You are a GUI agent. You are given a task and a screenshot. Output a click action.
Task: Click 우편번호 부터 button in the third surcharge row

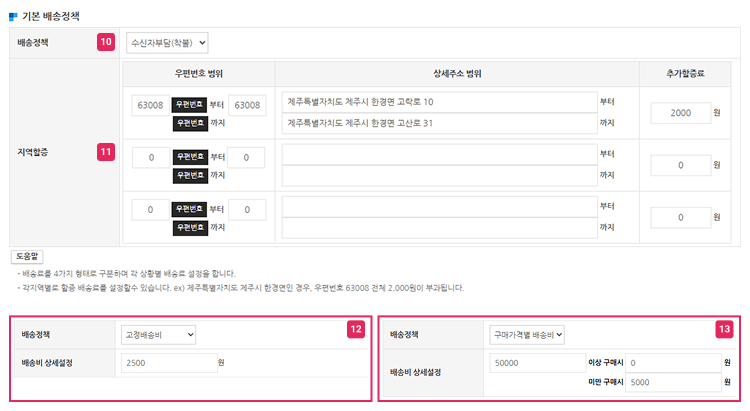189,209
